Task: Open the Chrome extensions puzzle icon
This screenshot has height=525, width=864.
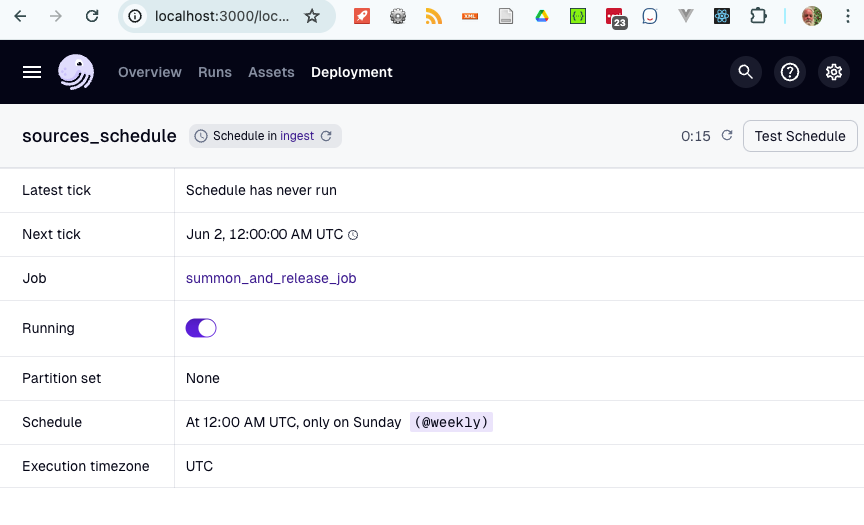Action: point(758,16)
